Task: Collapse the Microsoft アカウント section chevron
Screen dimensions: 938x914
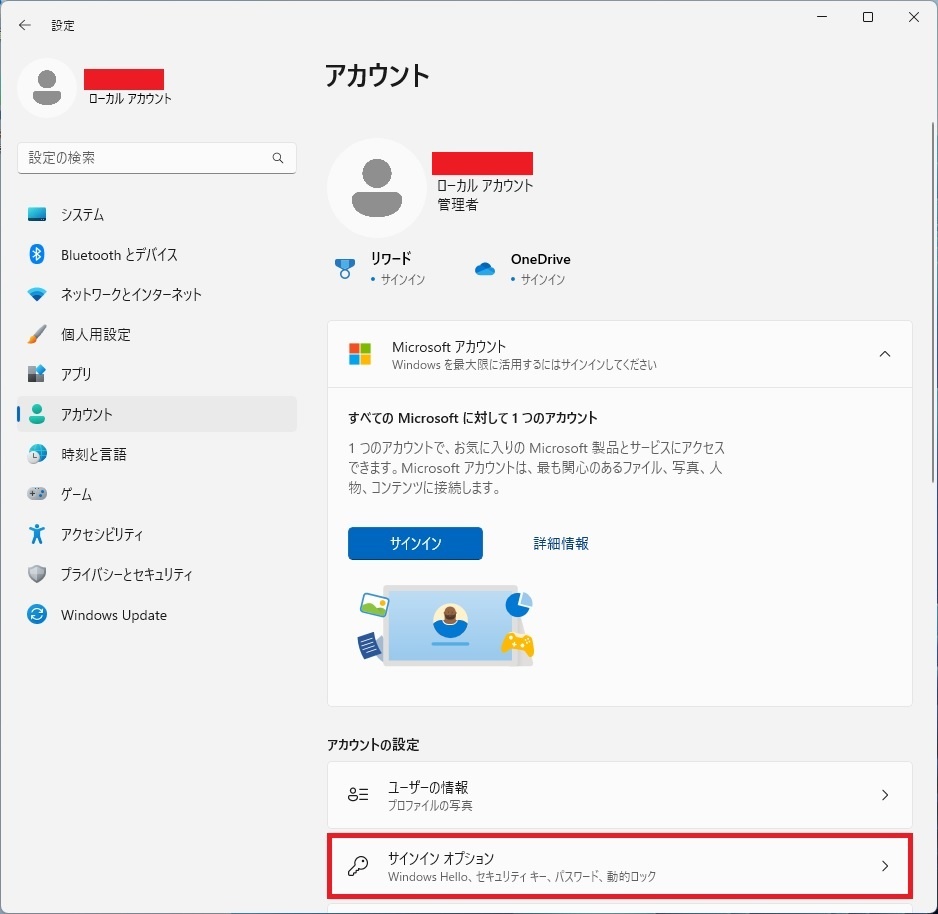Action: (885, 354)
